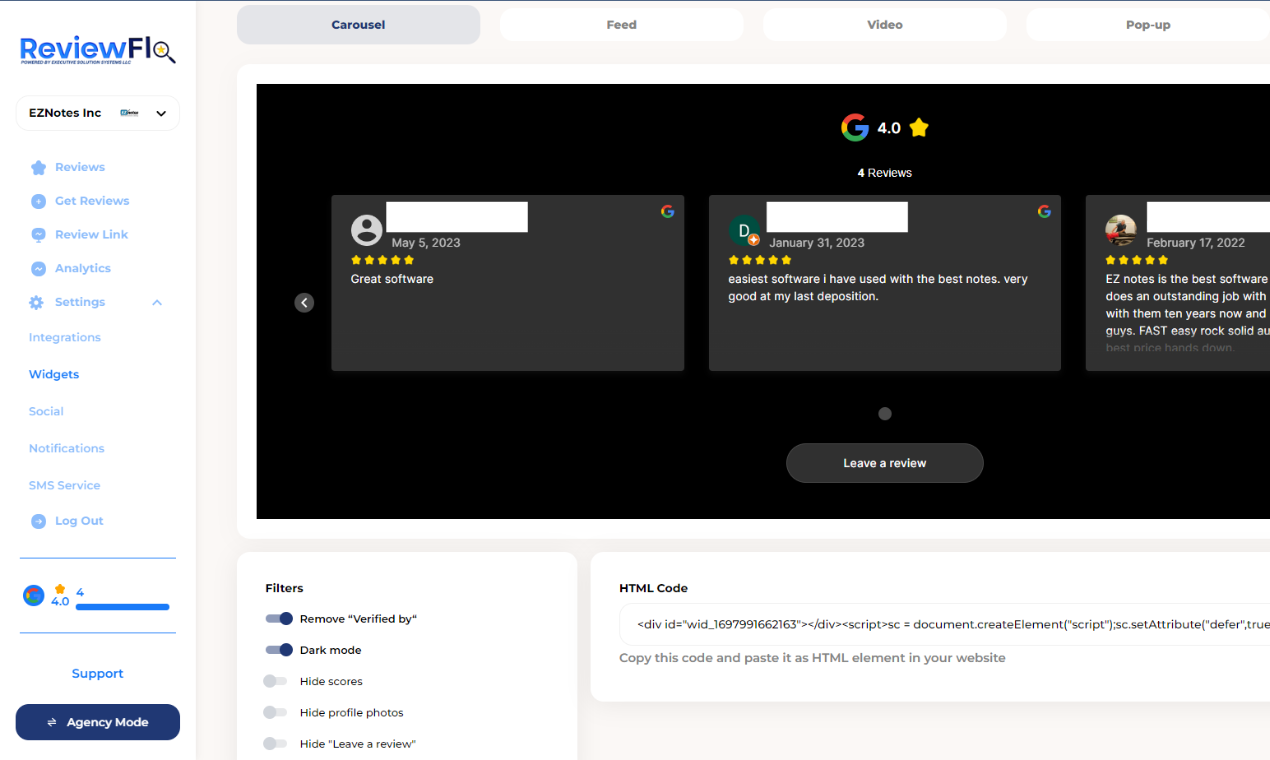Click the January 31, 2023 review date

point(817,243)
